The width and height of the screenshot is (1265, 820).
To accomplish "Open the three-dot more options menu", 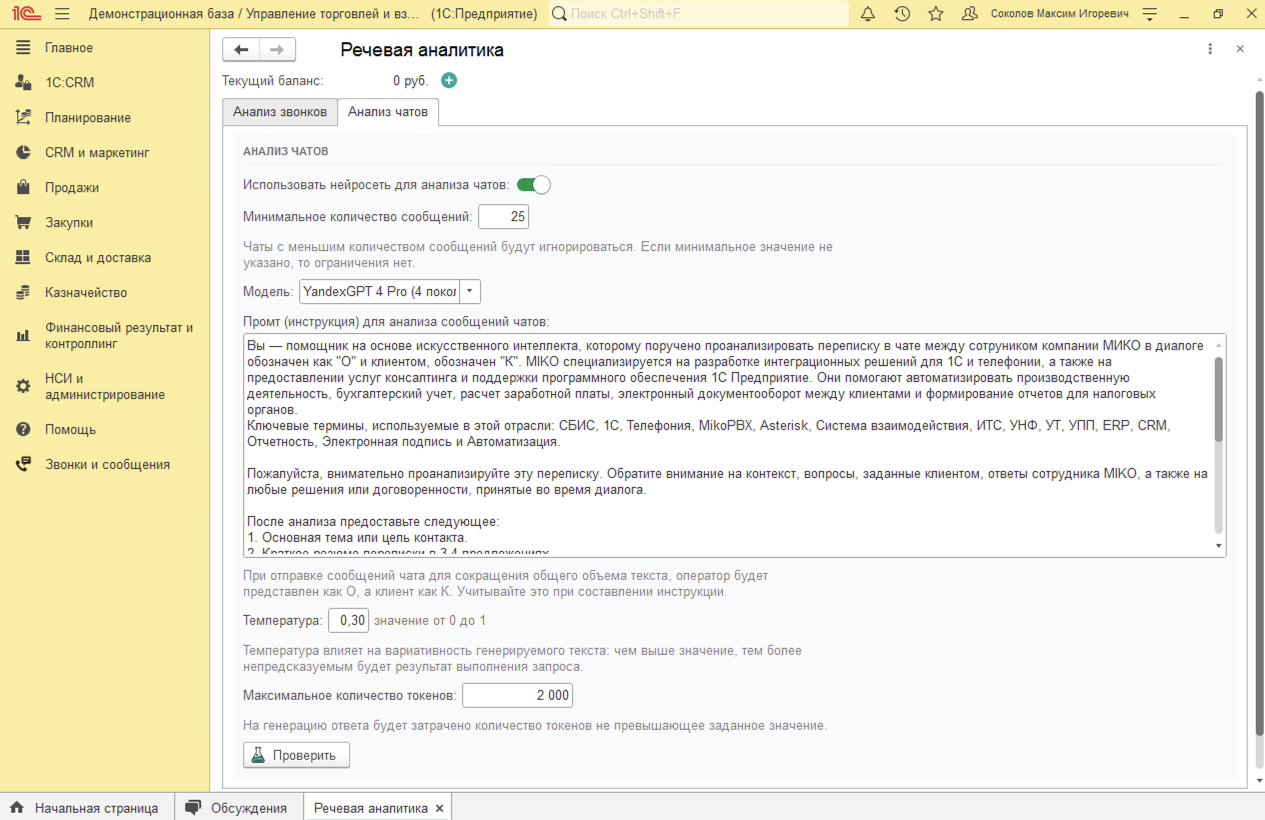I will [1210, 49].
